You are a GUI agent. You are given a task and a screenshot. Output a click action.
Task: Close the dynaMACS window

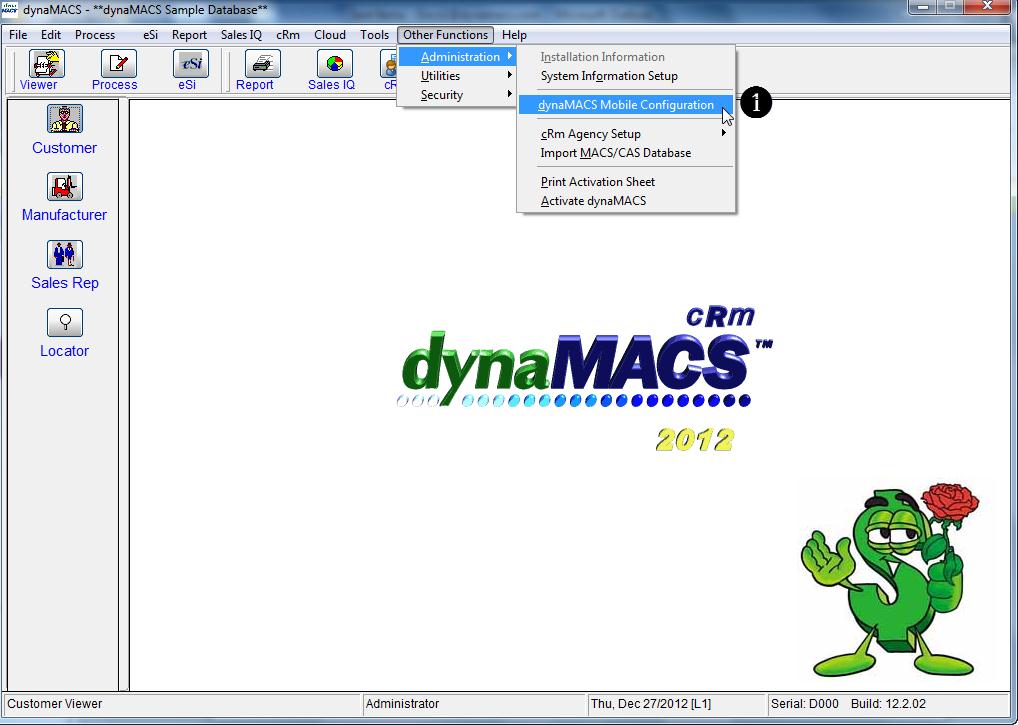pos(987,6)
